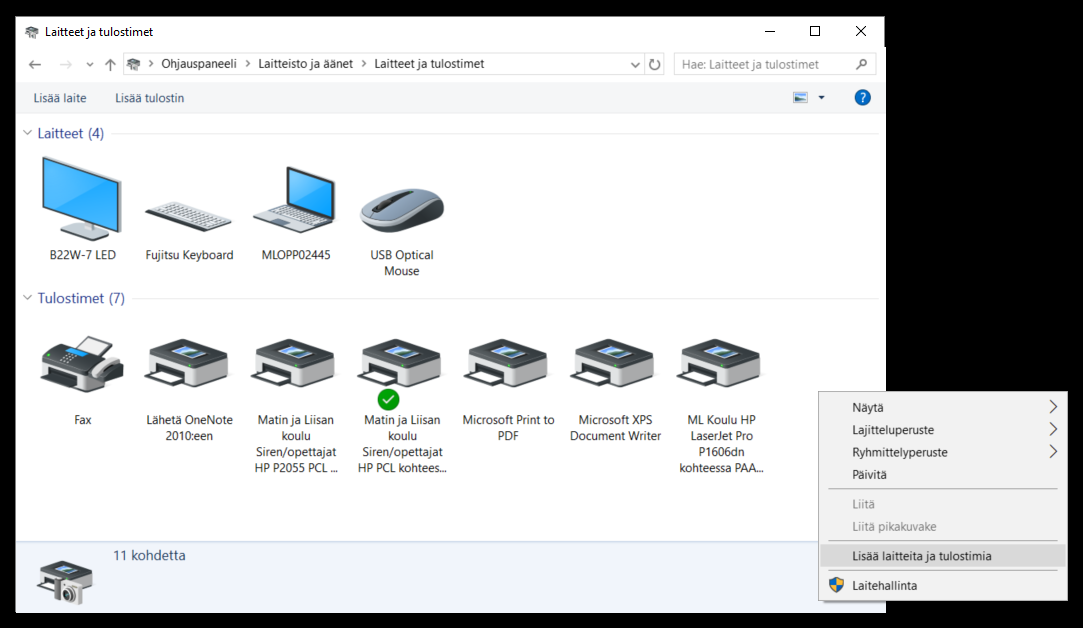1083x628 pixels.
Task: Click the view options icon
Action: tap(800, 97)
